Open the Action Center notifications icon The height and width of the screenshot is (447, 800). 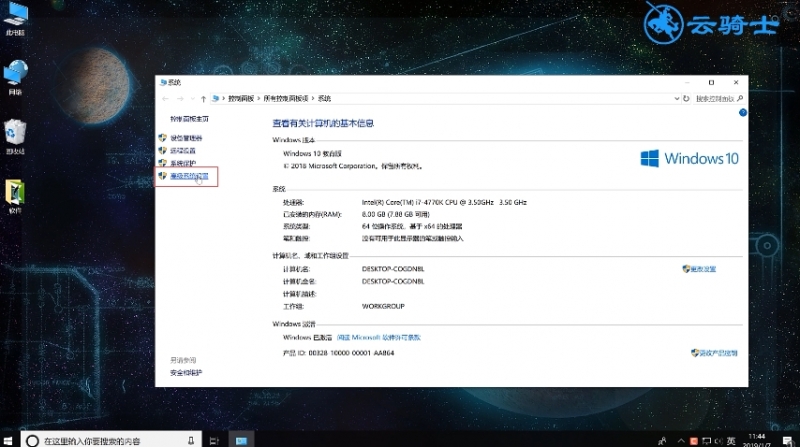[788, 441]
